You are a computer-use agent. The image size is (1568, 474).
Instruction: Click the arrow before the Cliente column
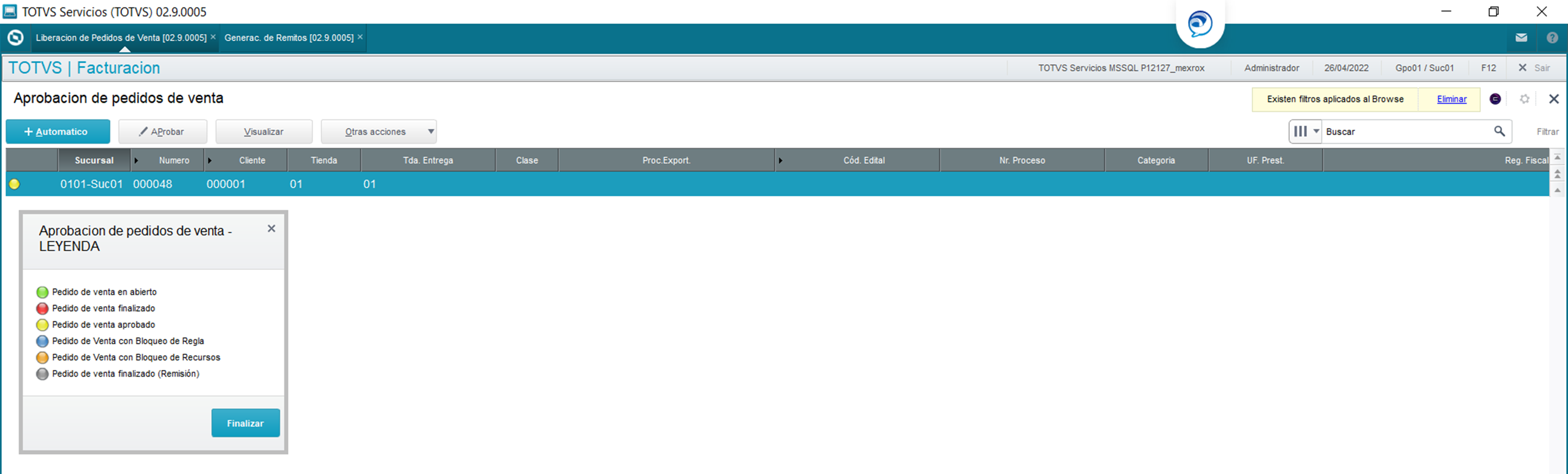pyautogui.click(x=210, y=160)
